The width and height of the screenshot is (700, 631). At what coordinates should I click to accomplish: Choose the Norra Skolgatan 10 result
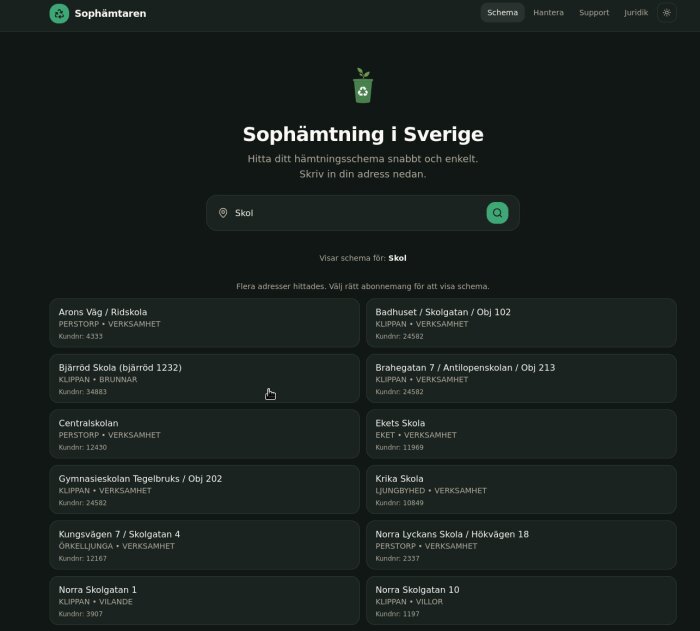[521, 601]
